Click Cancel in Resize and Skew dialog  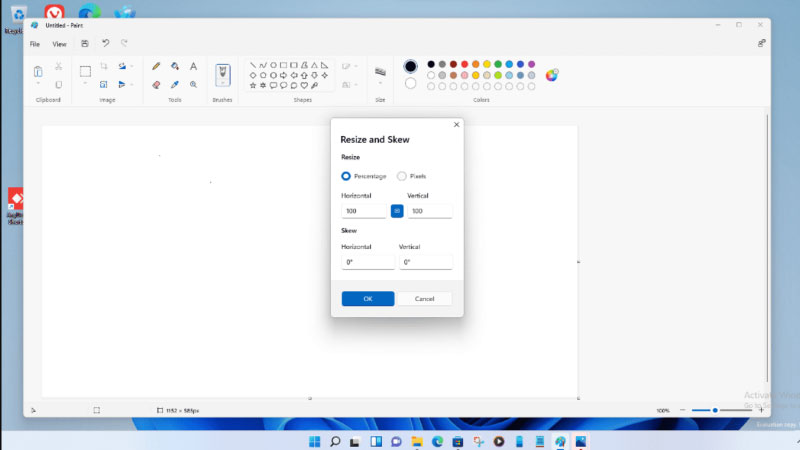point(424,298)
